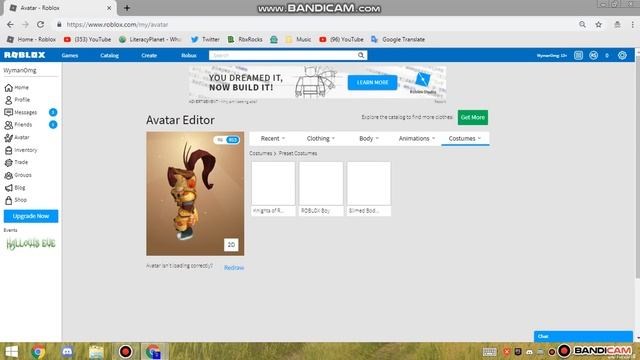Open the Chrome three-dot menu
This screenshot has height=360, width=640.
pyautogui.click(x=633, y=24)
